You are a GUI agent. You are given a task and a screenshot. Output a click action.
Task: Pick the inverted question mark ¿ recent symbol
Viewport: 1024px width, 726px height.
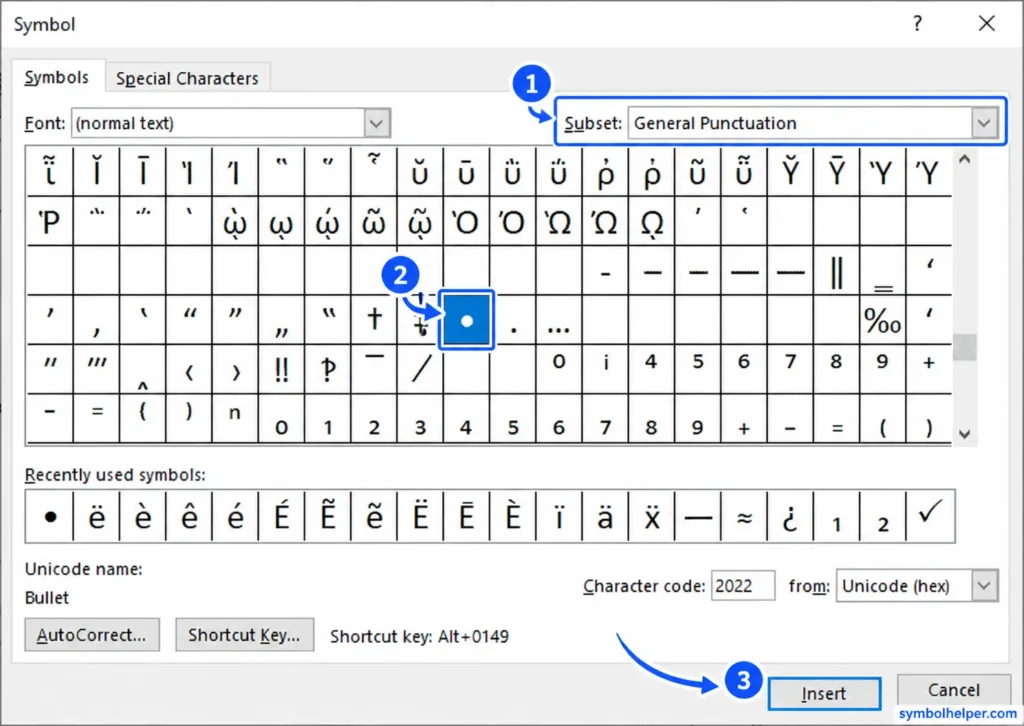click(x=790, y=516)
